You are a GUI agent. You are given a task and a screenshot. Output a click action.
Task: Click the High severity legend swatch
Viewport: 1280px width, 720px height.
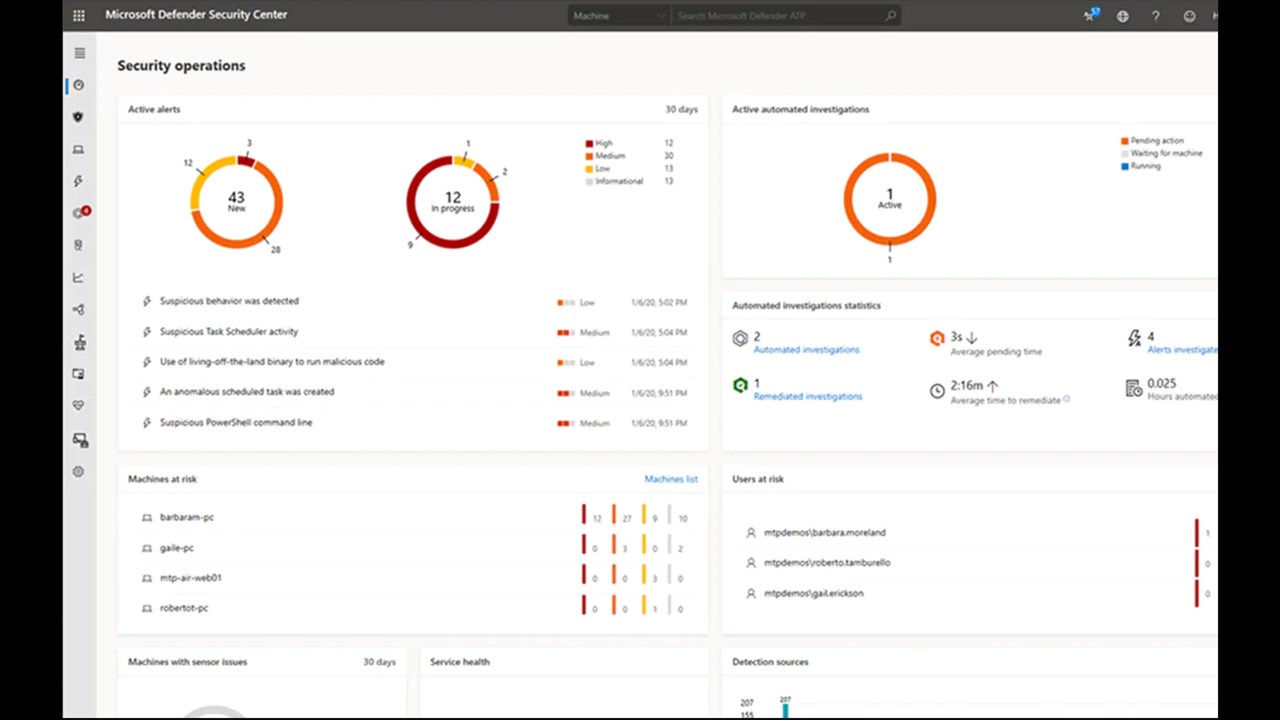(x=590, y=144)
